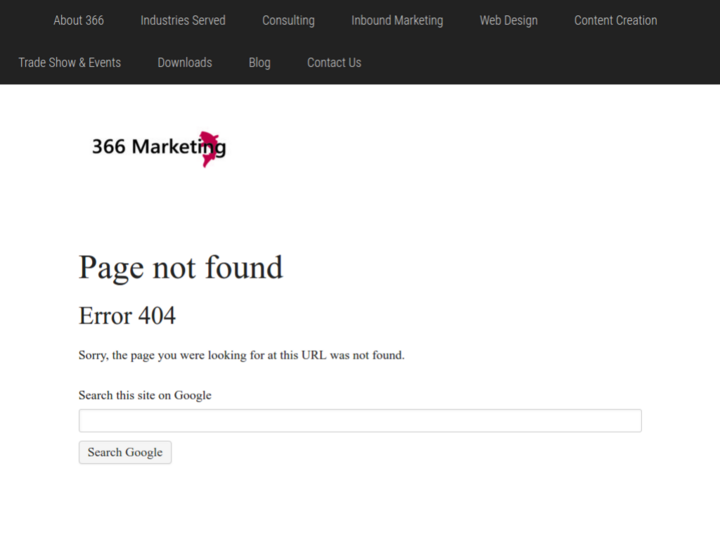Choose Content Creation from the top nav
720x540 pixels.
pos(615,20)
